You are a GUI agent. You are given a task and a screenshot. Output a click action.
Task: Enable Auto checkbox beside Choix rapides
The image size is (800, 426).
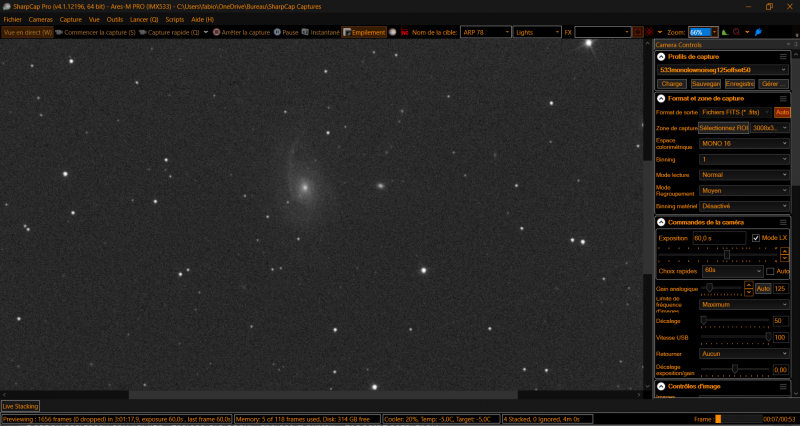[x=769, y=271]
